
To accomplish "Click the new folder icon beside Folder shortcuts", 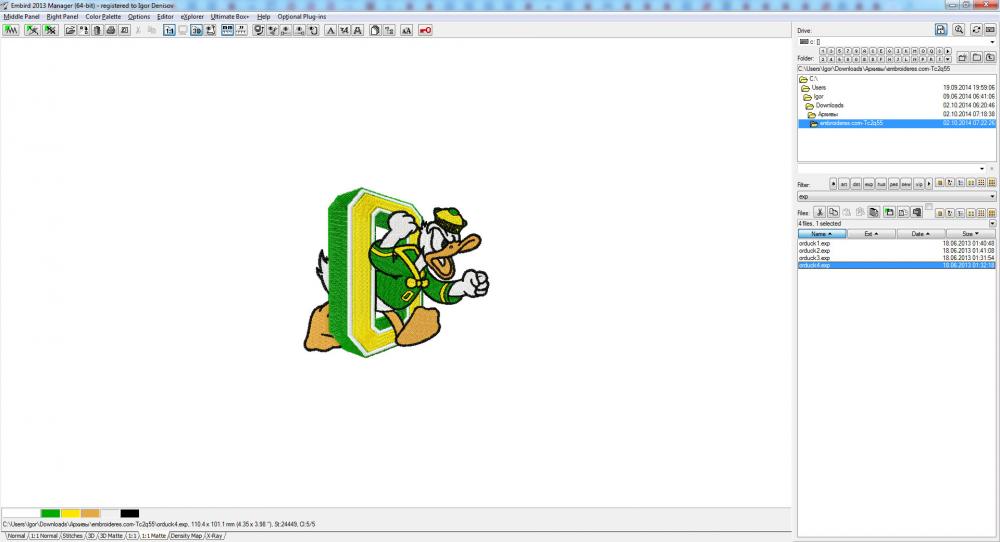I will [962, 57].
